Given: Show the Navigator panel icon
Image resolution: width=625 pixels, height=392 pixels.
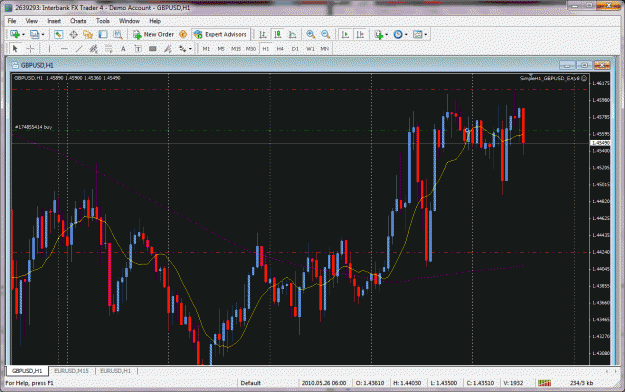Looking at the screenshot, I should pyautogui.click(x=88, y=35).
